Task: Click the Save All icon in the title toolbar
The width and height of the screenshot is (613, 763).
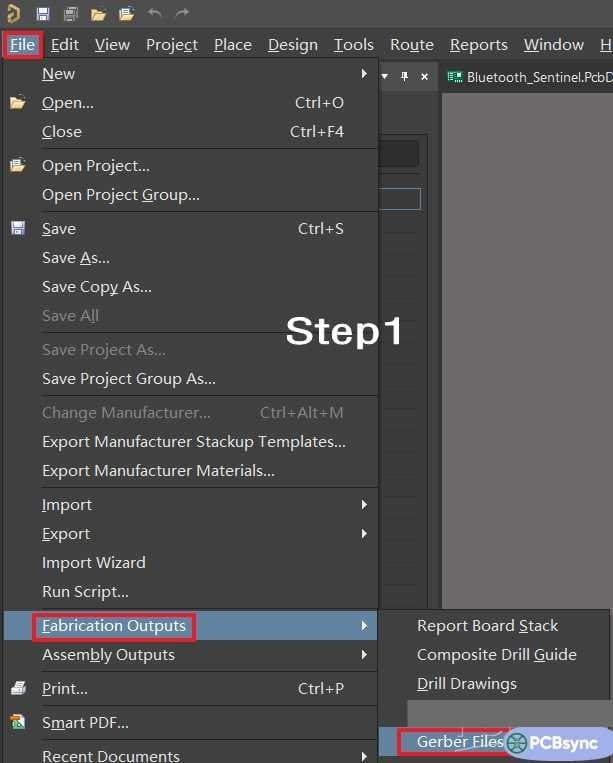Action: pos(70,14)
